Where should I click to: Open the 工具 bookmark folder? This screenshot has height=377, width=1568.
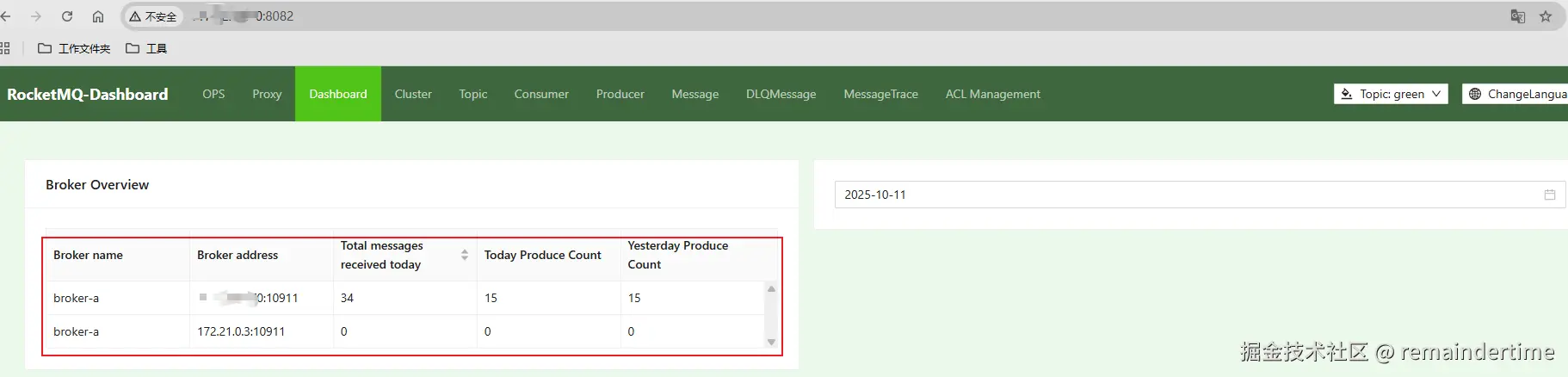pyautogui.click(x=146, y=48)
